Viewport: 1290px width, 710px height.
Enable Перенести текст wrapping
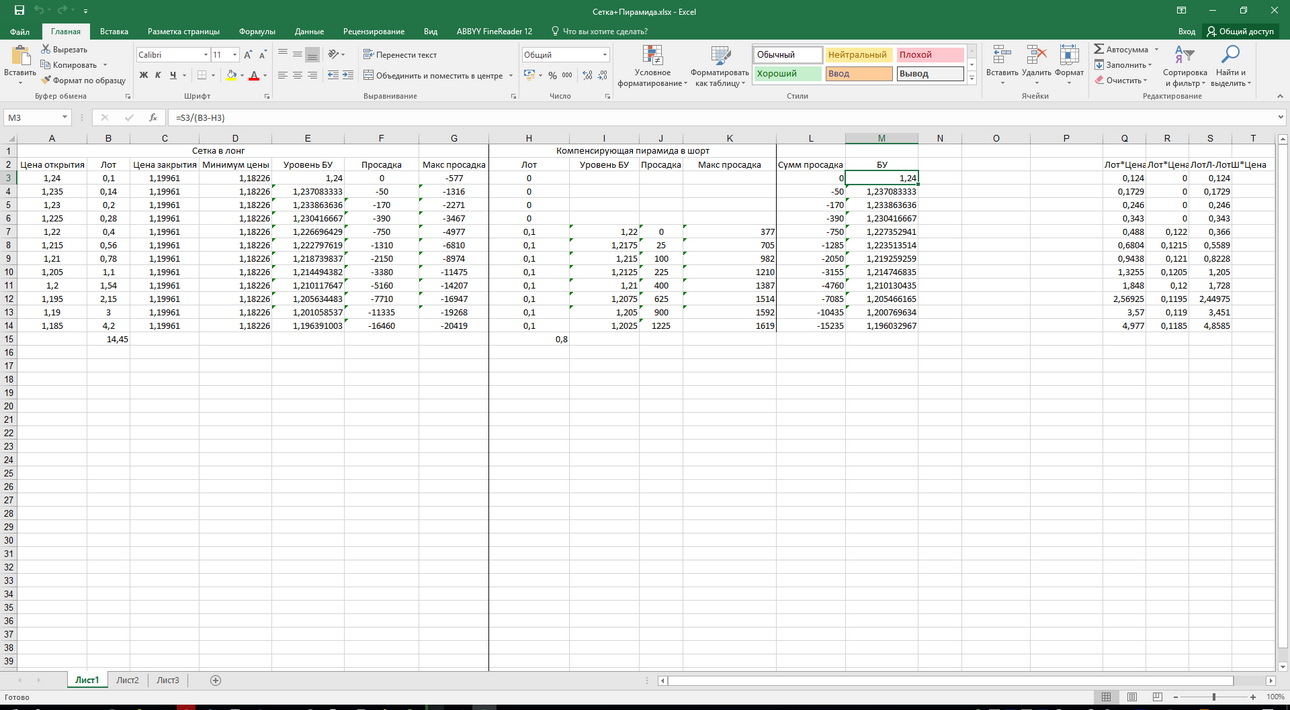tap(400, 54)
